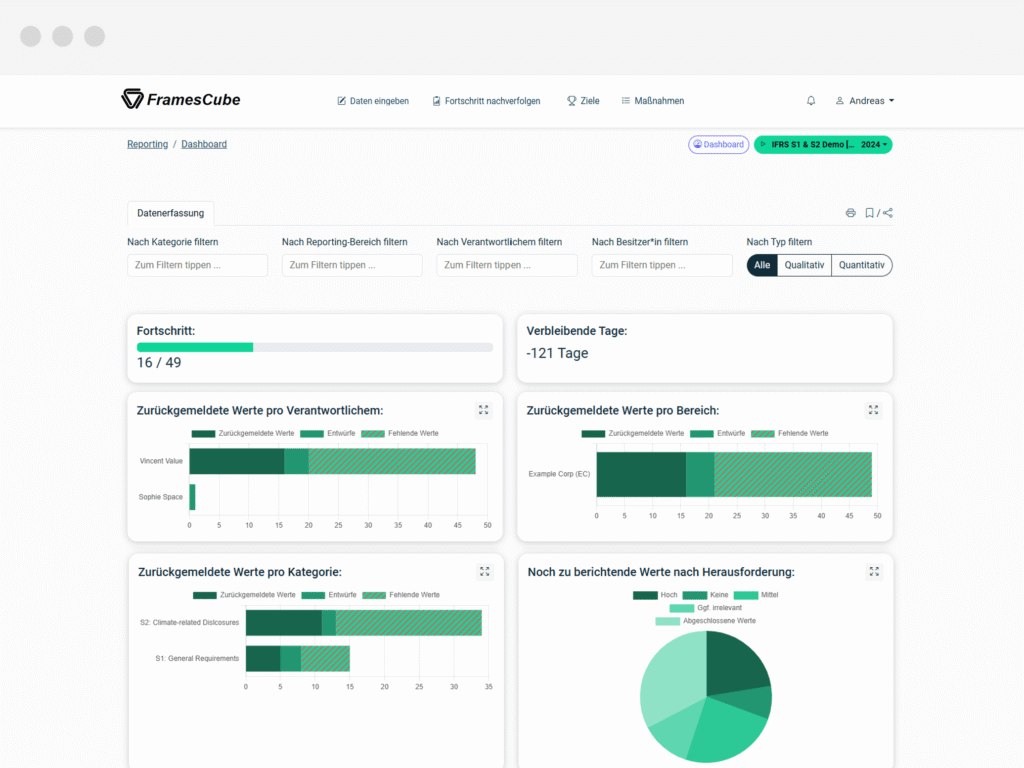Expand the Herausforderung pie chart
Screen dimensions: 1024x768
click(x=874, y=571)
